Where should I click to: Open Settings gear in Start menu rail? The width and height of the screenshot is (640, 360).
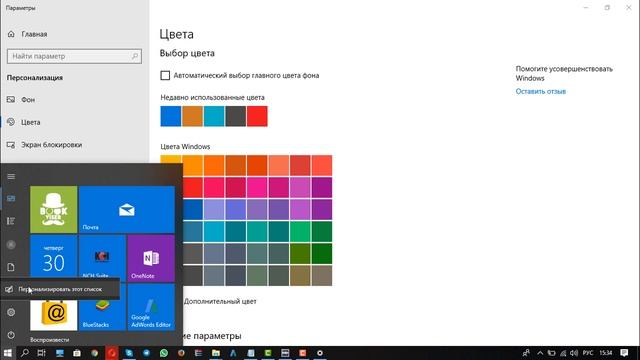pos(11,312)
